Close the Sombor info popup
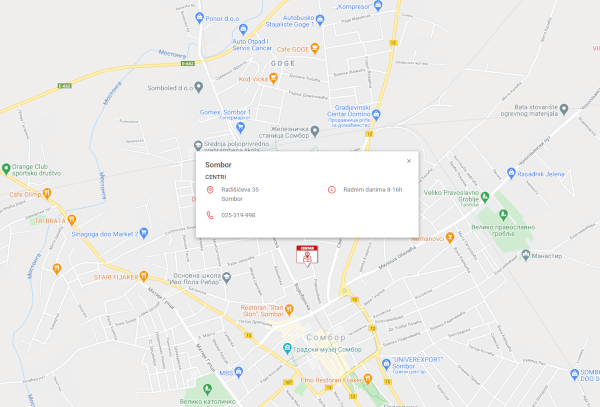Screen dimensions: 600x407 409,161
